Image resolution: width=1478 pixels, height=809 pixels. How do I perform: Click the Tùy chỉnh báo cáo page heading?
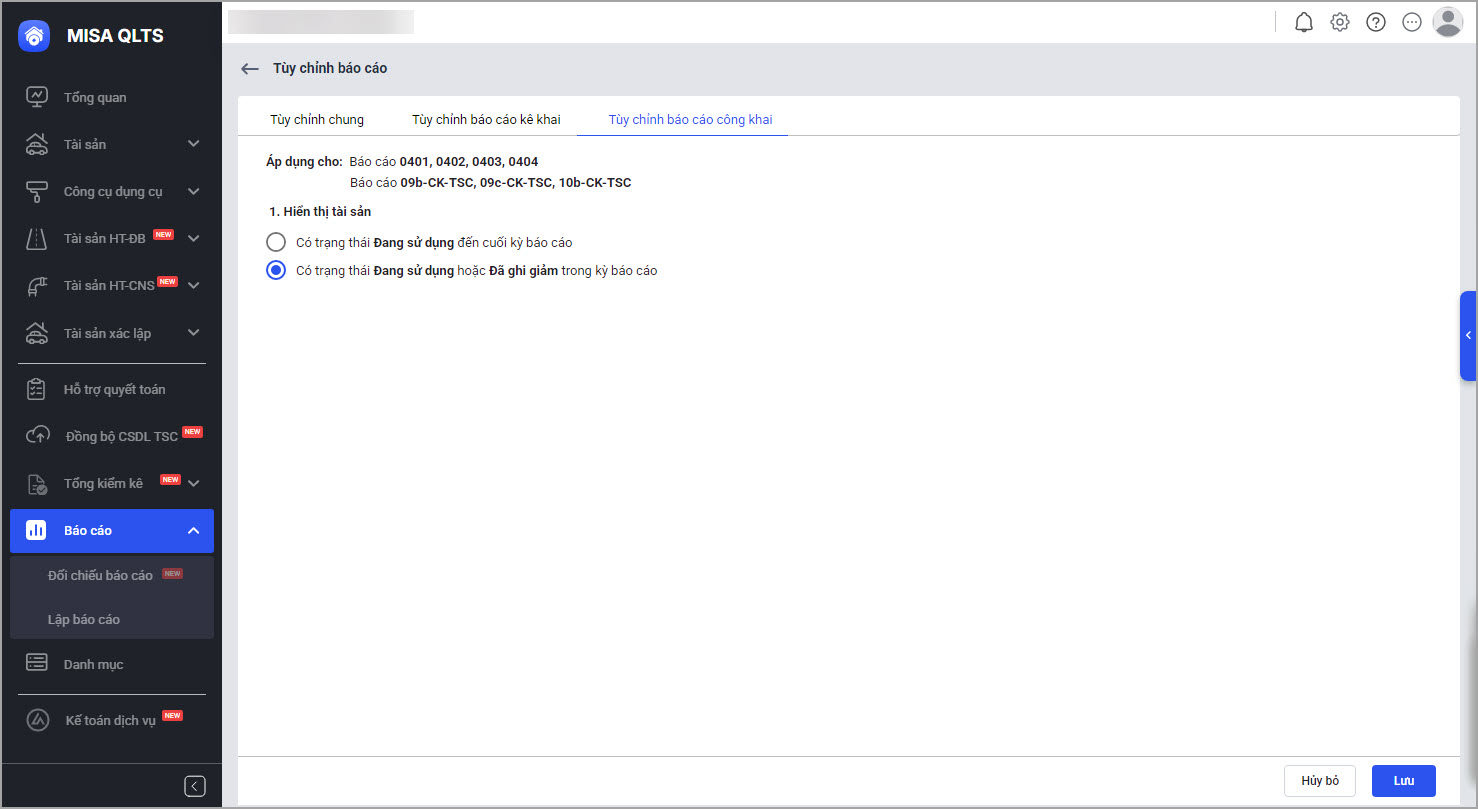pos(330,68)
